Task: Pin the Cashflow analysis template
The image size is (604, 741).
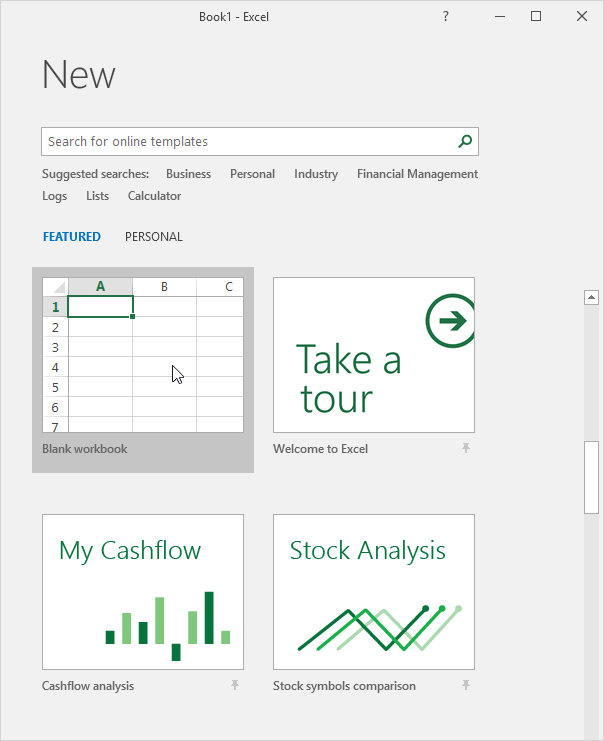Action: tap(235, 686)
